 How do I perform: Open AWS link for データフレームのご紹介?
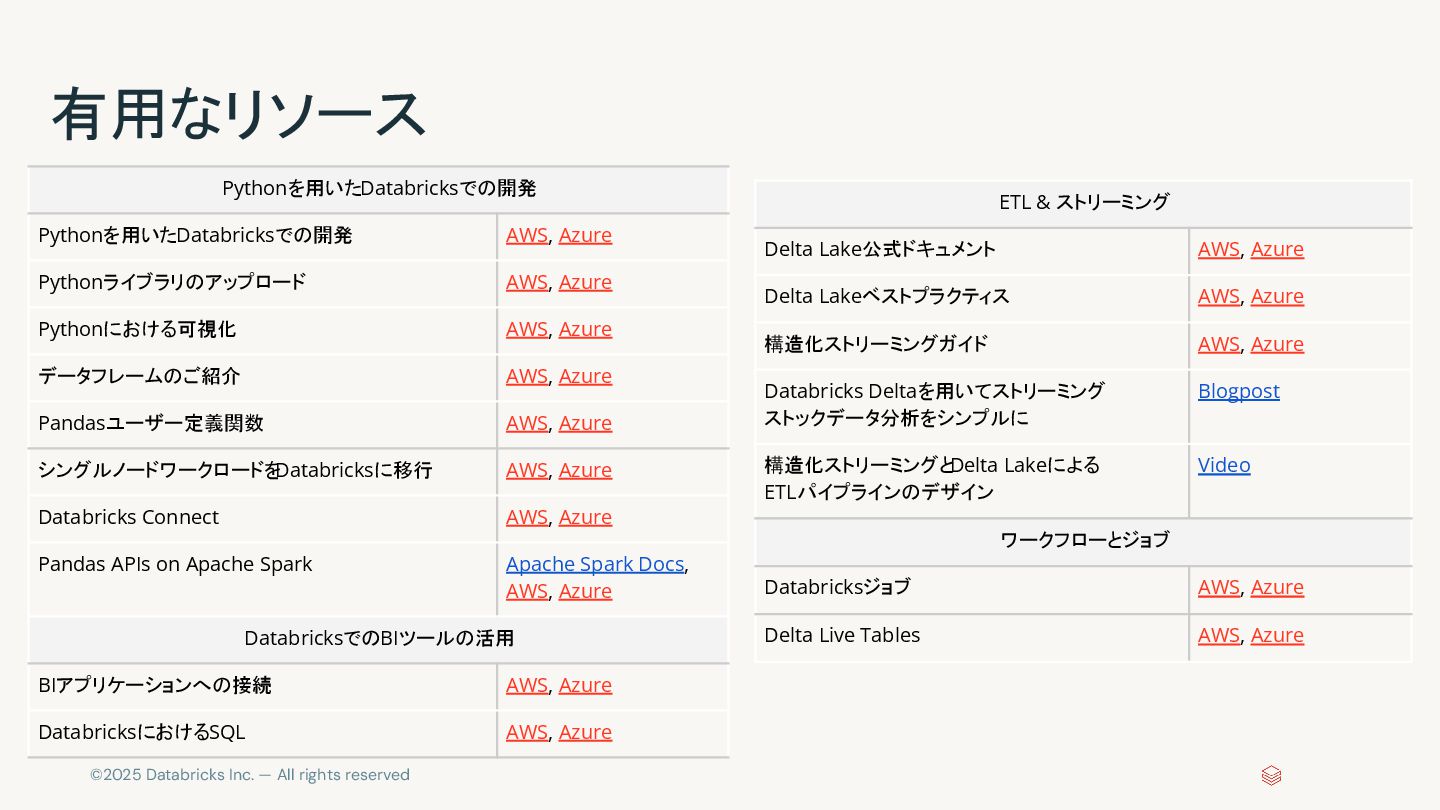[x=527, y=376]
